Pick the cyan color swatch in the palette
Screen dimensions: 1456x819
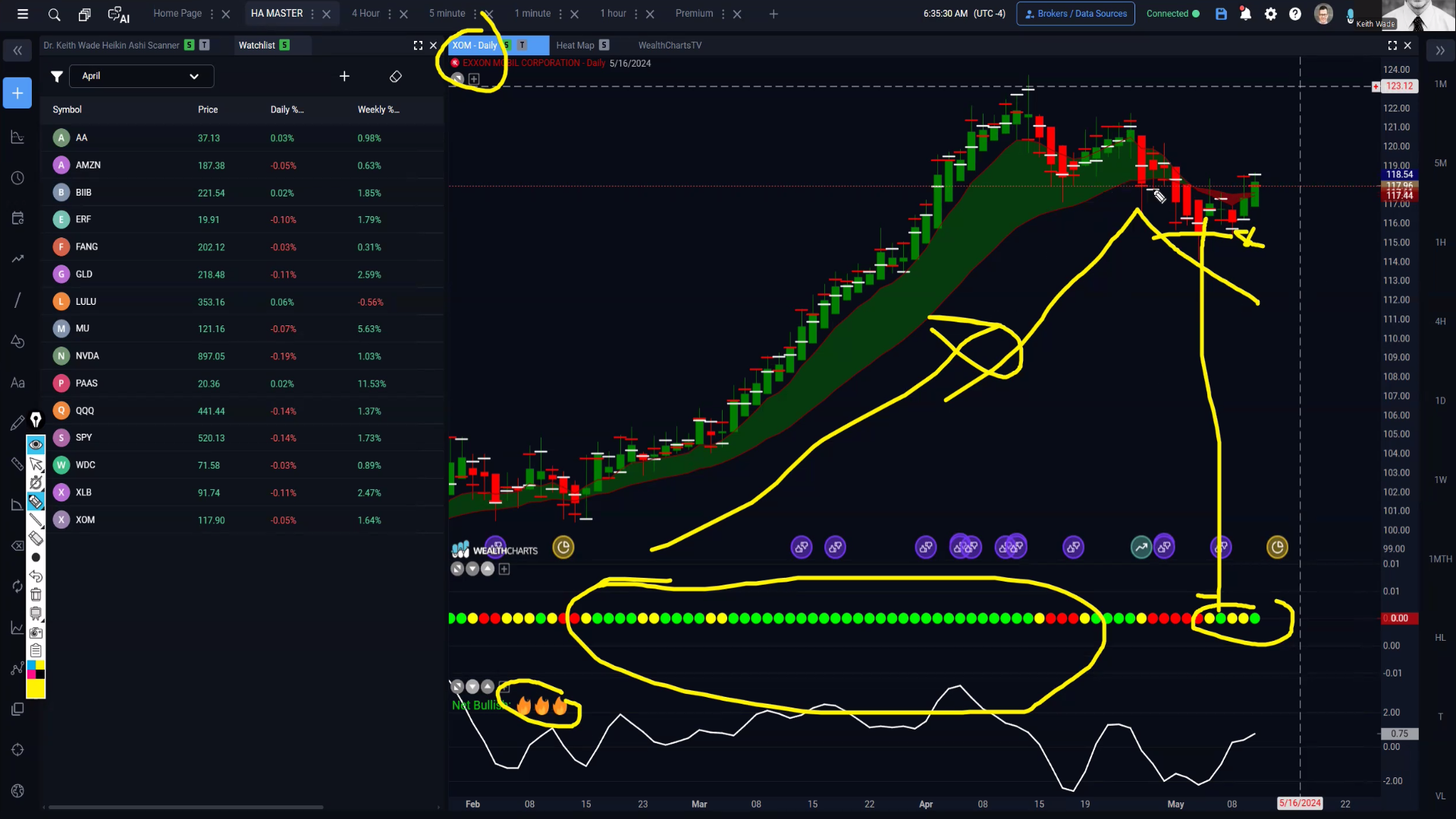31,665
